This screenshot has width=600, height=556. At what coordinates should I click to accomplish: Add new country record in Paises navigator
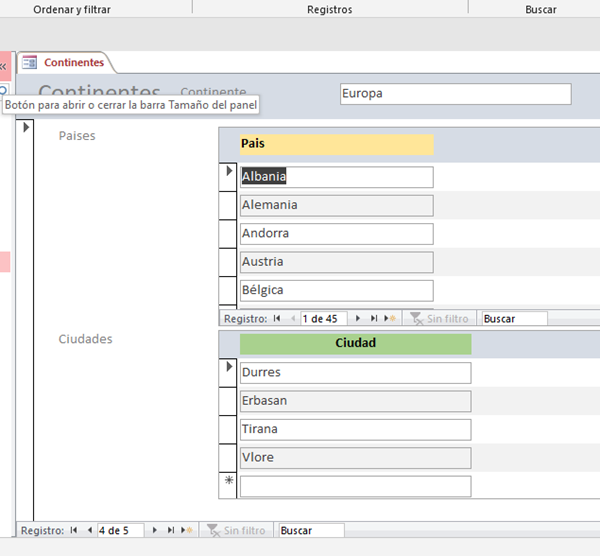(390, 319)
